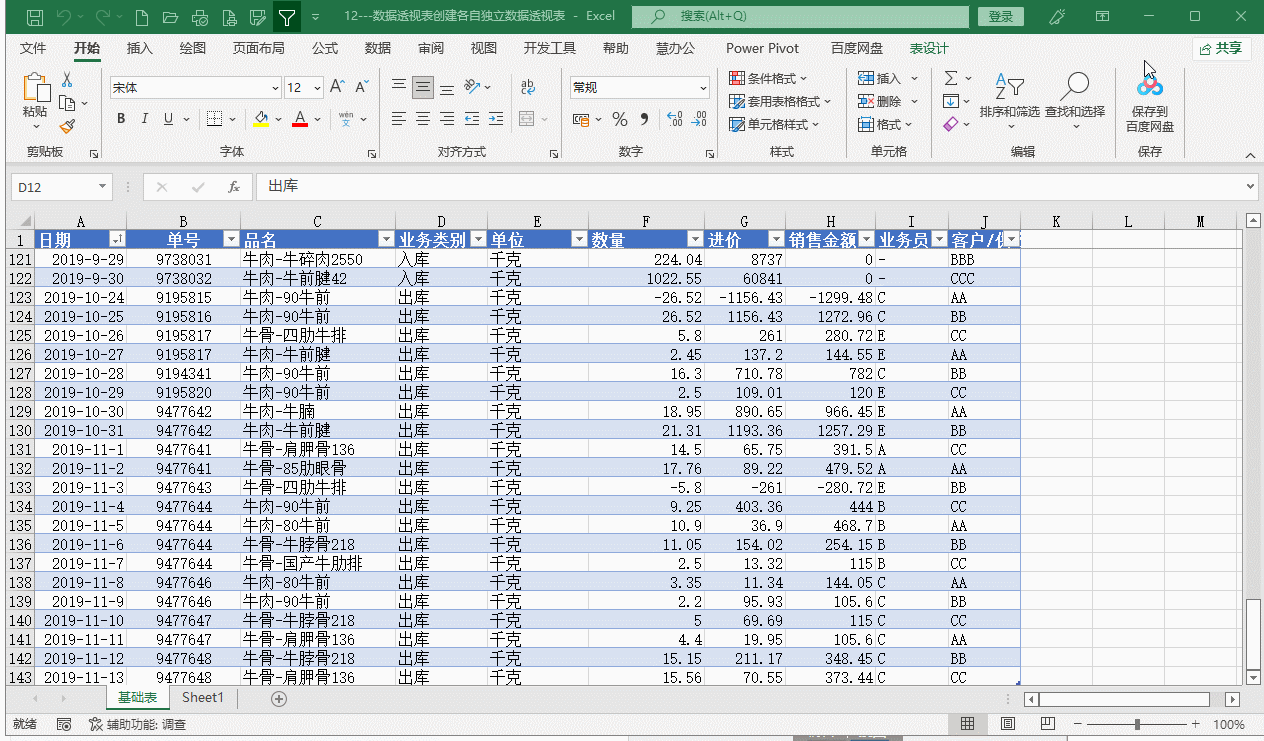1264x741 pixels.
Task: Switch to the 插入 Insert tab
Action: click(x=140, y=48)
